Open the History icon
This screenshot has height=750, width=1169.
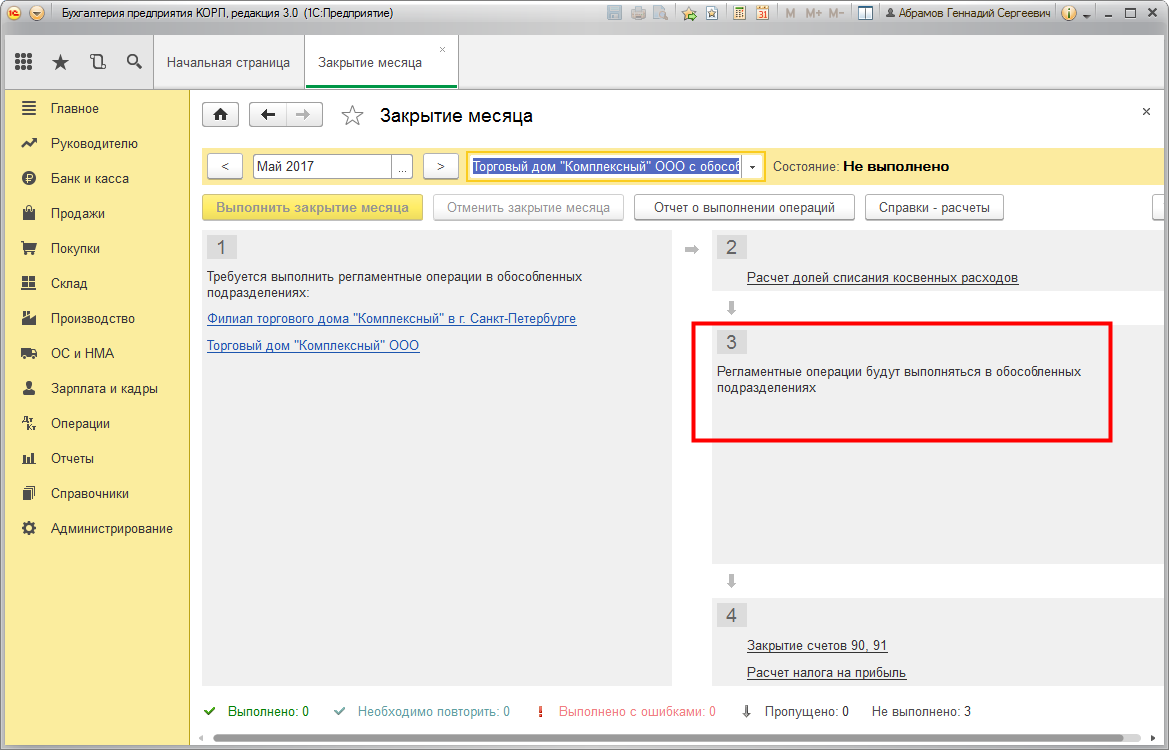(x=98, y=62)
